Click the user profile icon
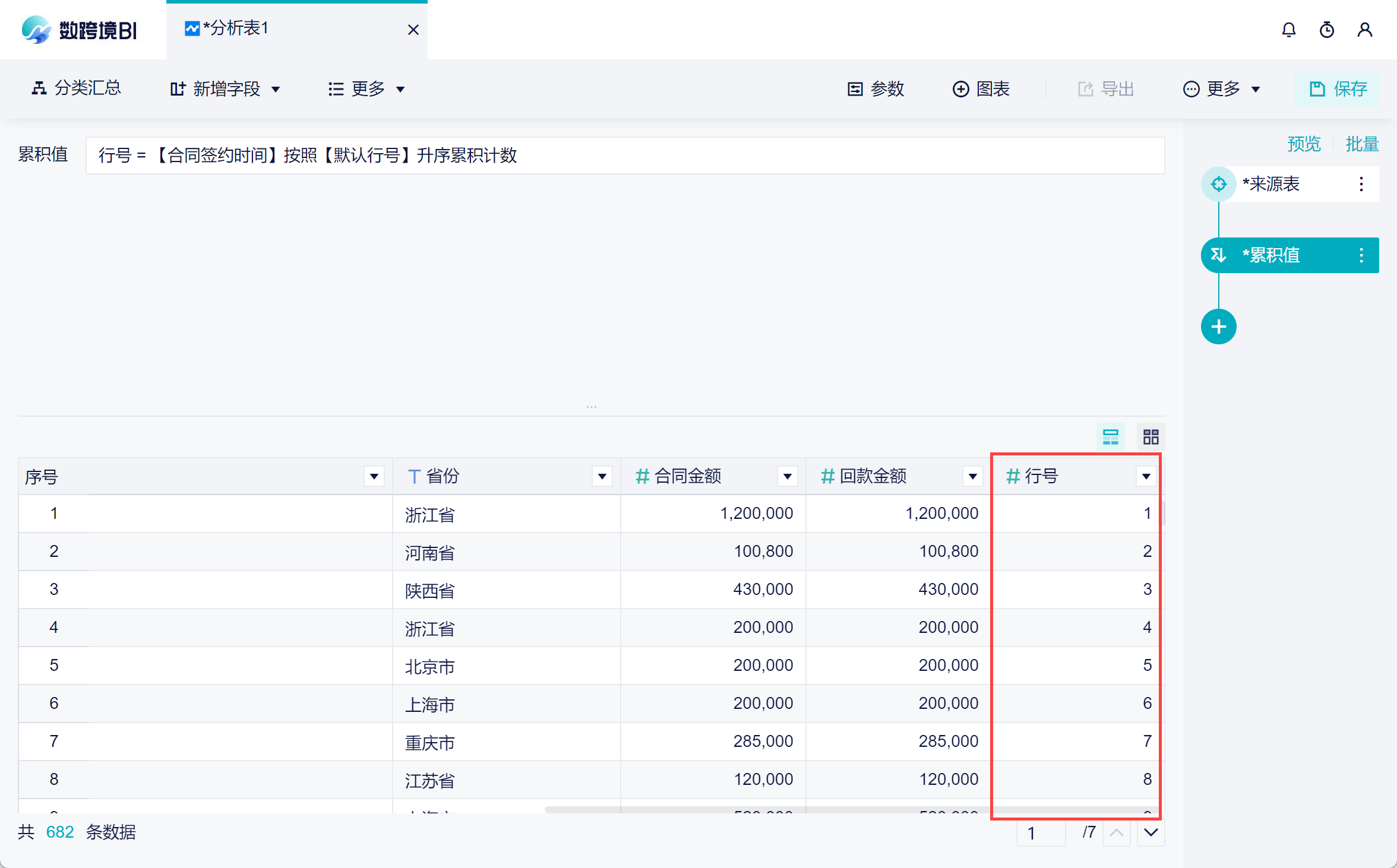 (1364, 30)
